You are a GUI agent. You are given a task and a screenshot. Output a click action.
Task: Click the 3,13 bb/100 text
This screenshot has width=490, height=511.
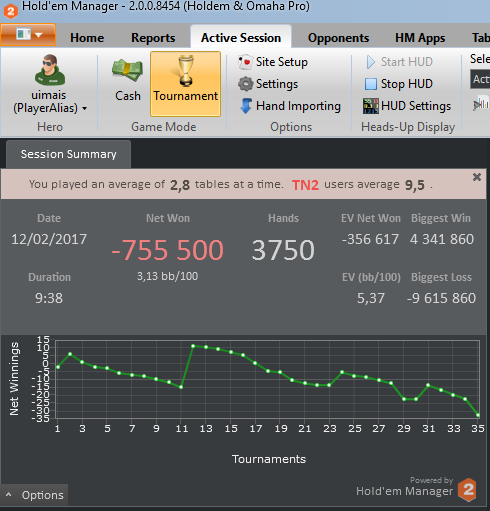click(x=167, y=276)
